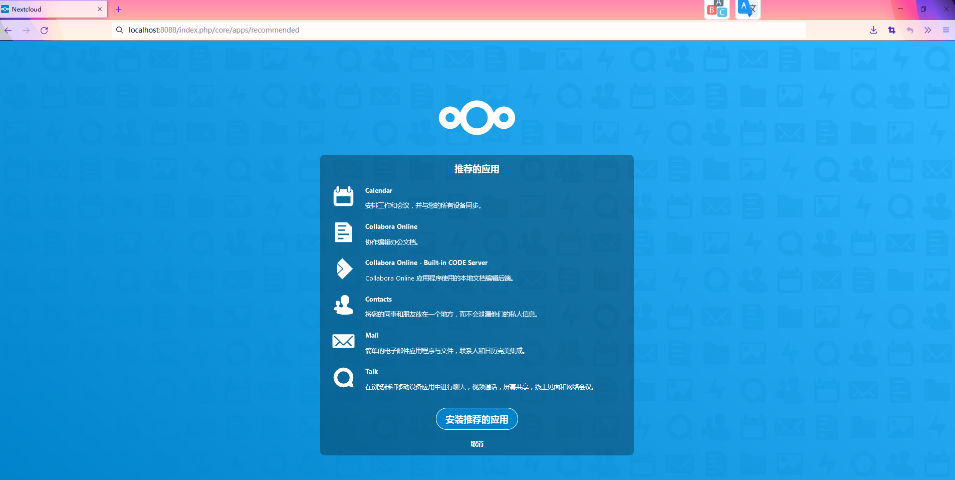Open the browser hamburger menu
This screenshot has width=955, height=480.
coord(946,30)
